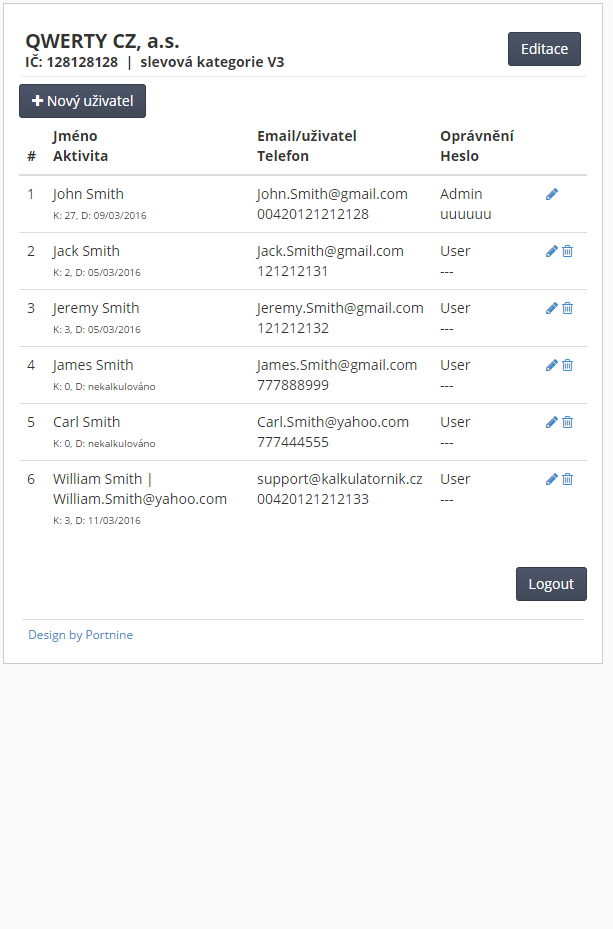Click the Logout button
The image size is (613, 929).
pyautogui.click(x=551, y=584)
